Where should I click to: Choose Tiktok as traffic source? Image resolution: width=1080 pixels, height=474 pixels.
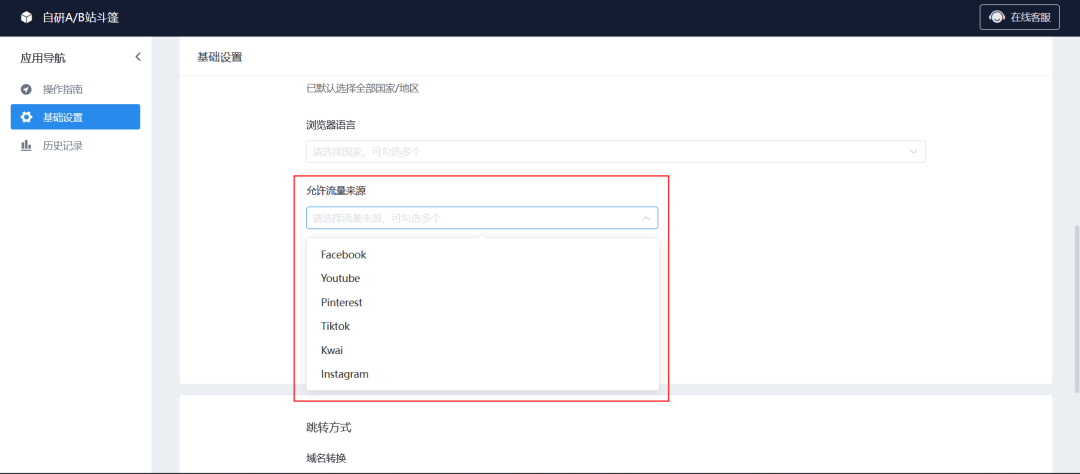[x=483, y=327]
